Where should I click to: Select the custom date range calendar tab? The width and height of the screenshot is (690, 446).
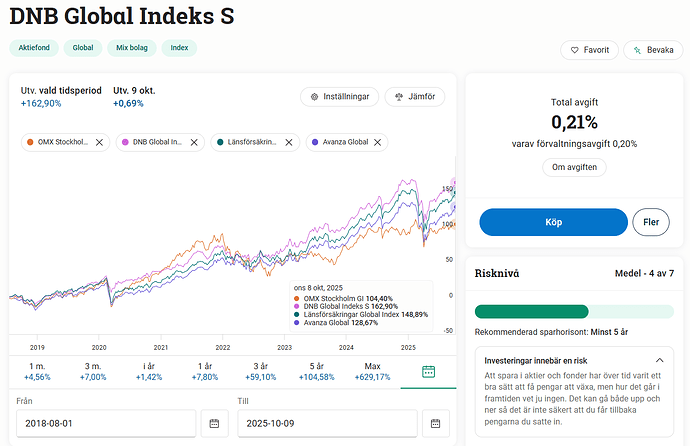(428, 371)
